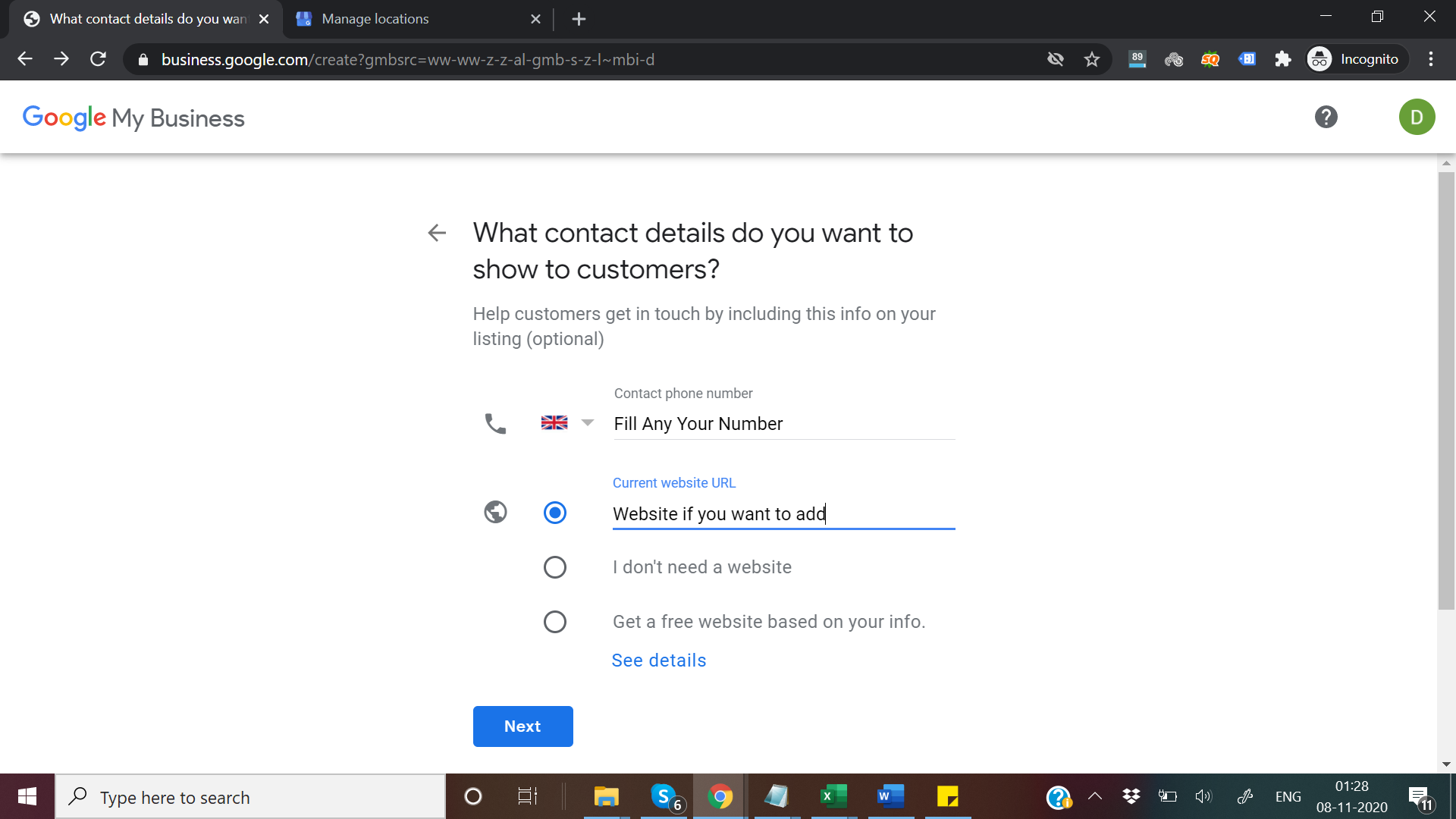Open the SQ extension icon
This screenshot has height=819, width=1456.
point(1210,59)
